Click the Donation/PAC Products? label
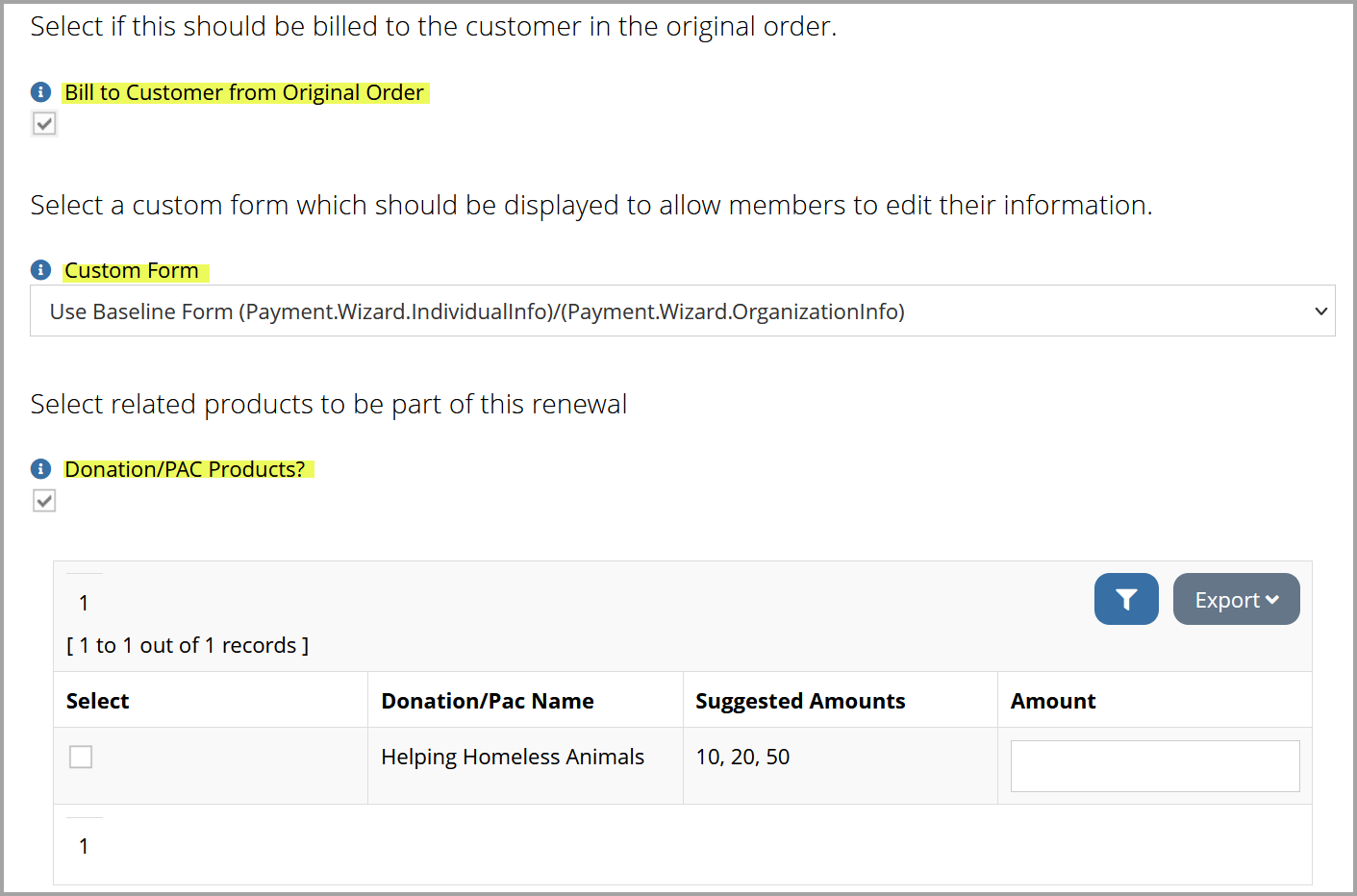This screenshot has width=1357, height=896. click(x=187, y=469)
